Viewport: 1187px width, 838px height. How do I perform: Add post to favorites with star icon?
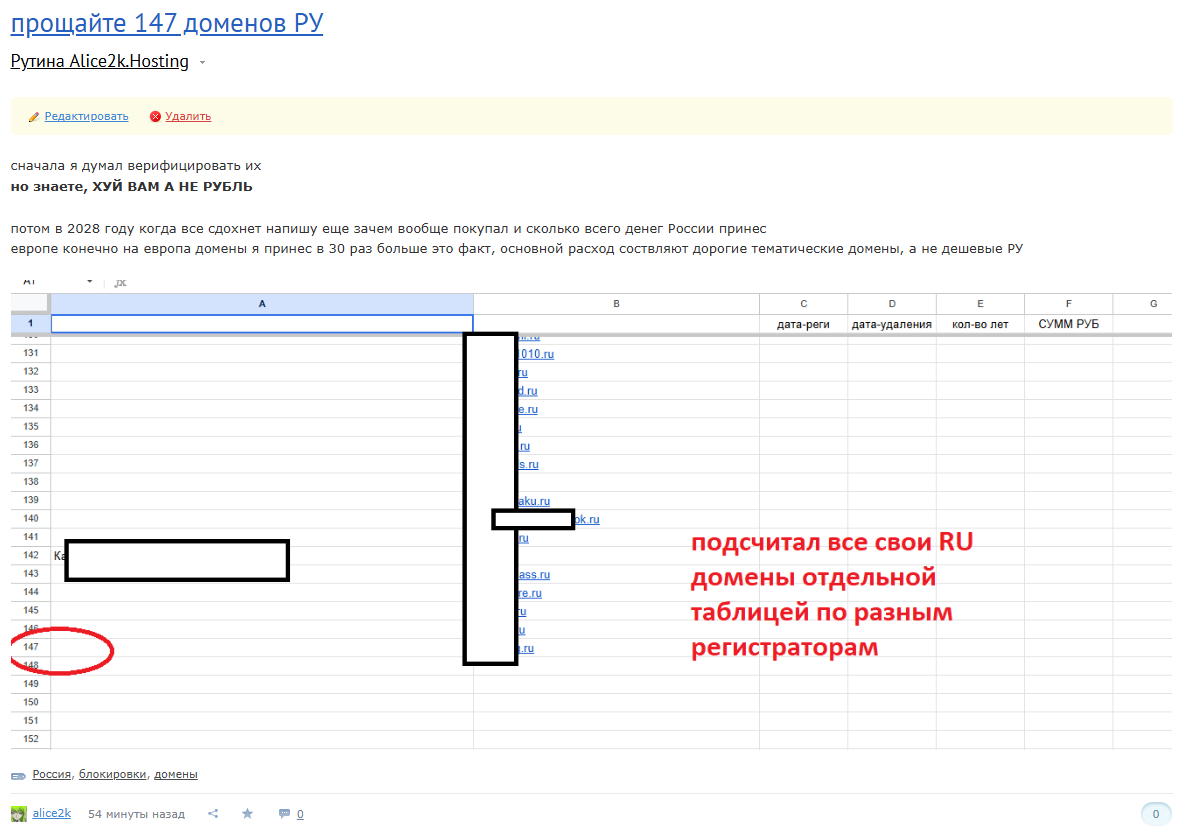247,814
